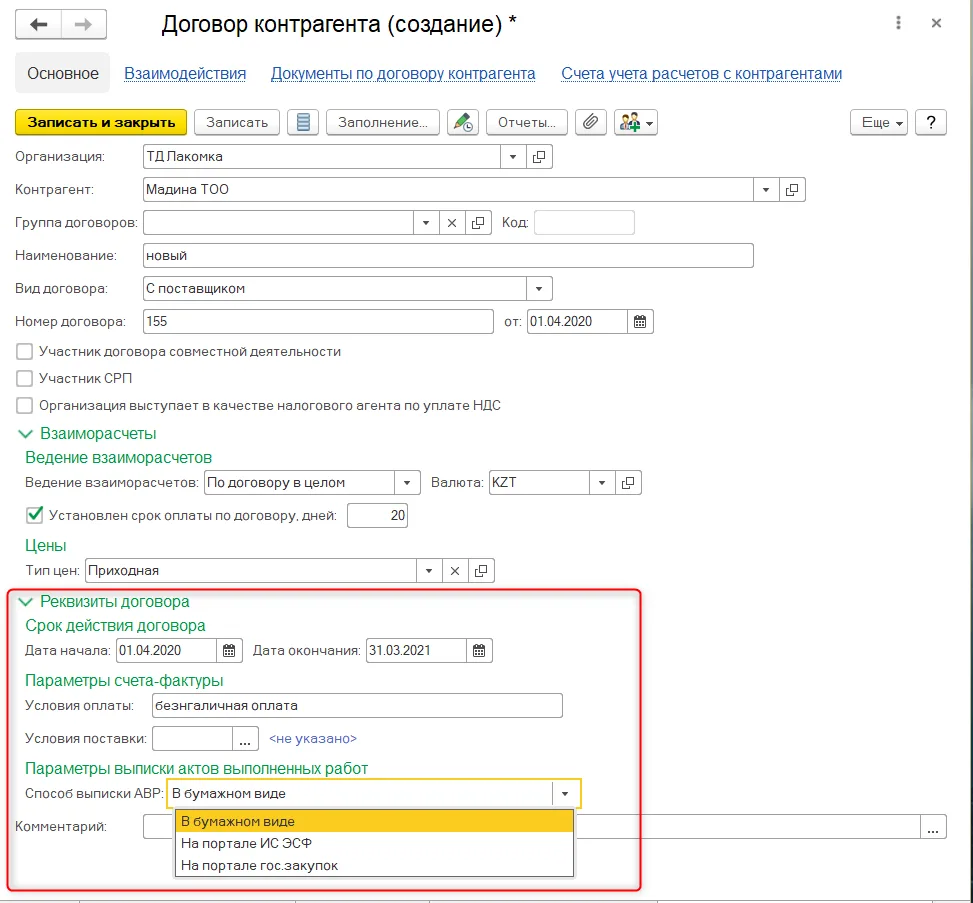Open the calendar for Дата окончания

(479, 651)
